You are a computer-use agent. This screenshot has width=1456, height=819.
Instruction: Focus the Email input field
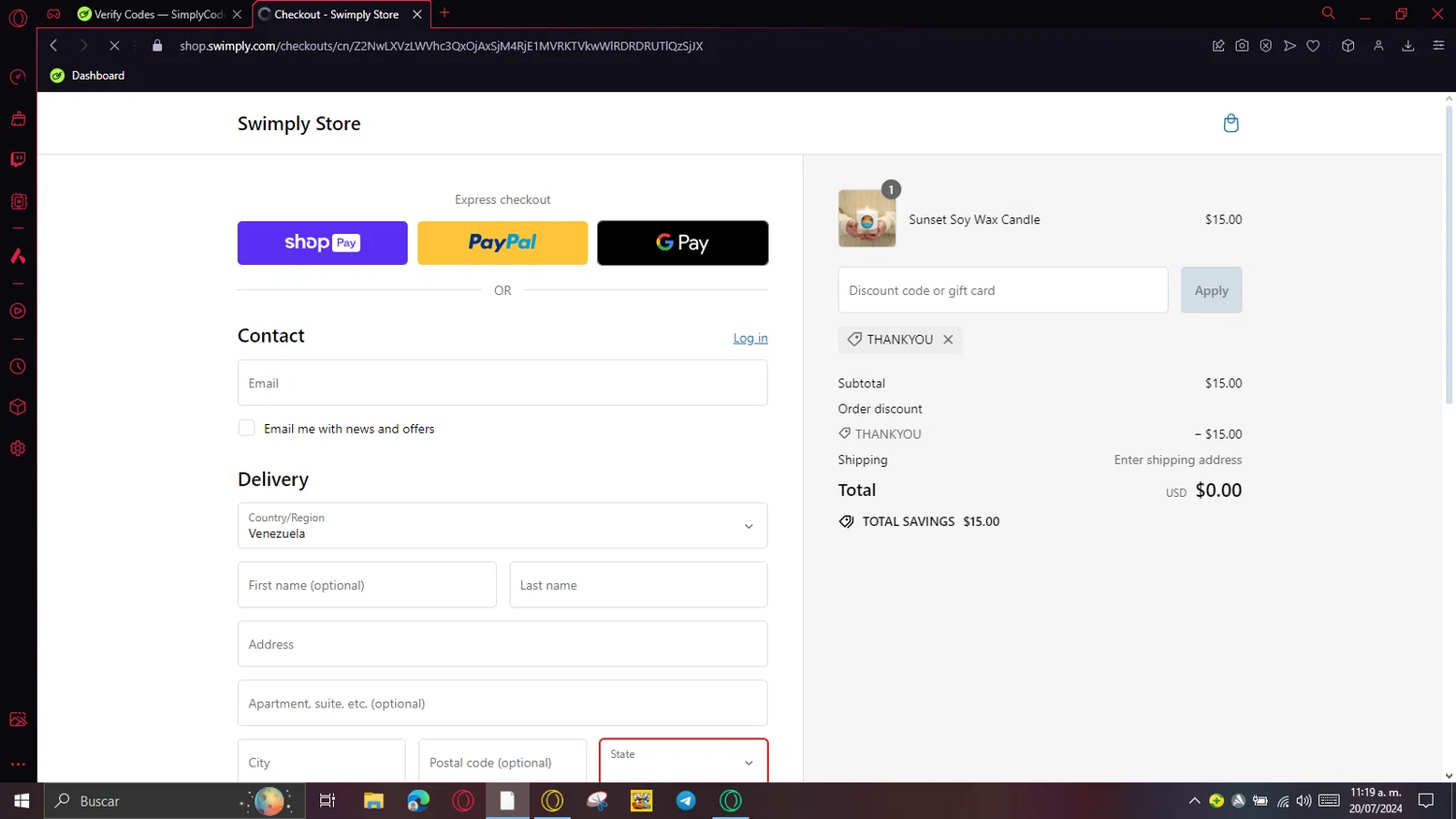coord(503,383)
